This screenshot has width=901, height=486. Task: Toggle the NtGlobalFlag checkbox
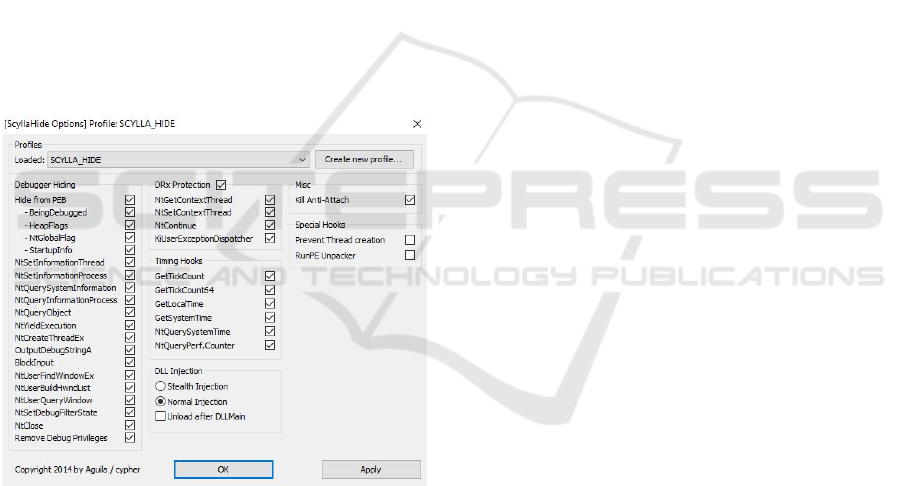tap(130, 237)
